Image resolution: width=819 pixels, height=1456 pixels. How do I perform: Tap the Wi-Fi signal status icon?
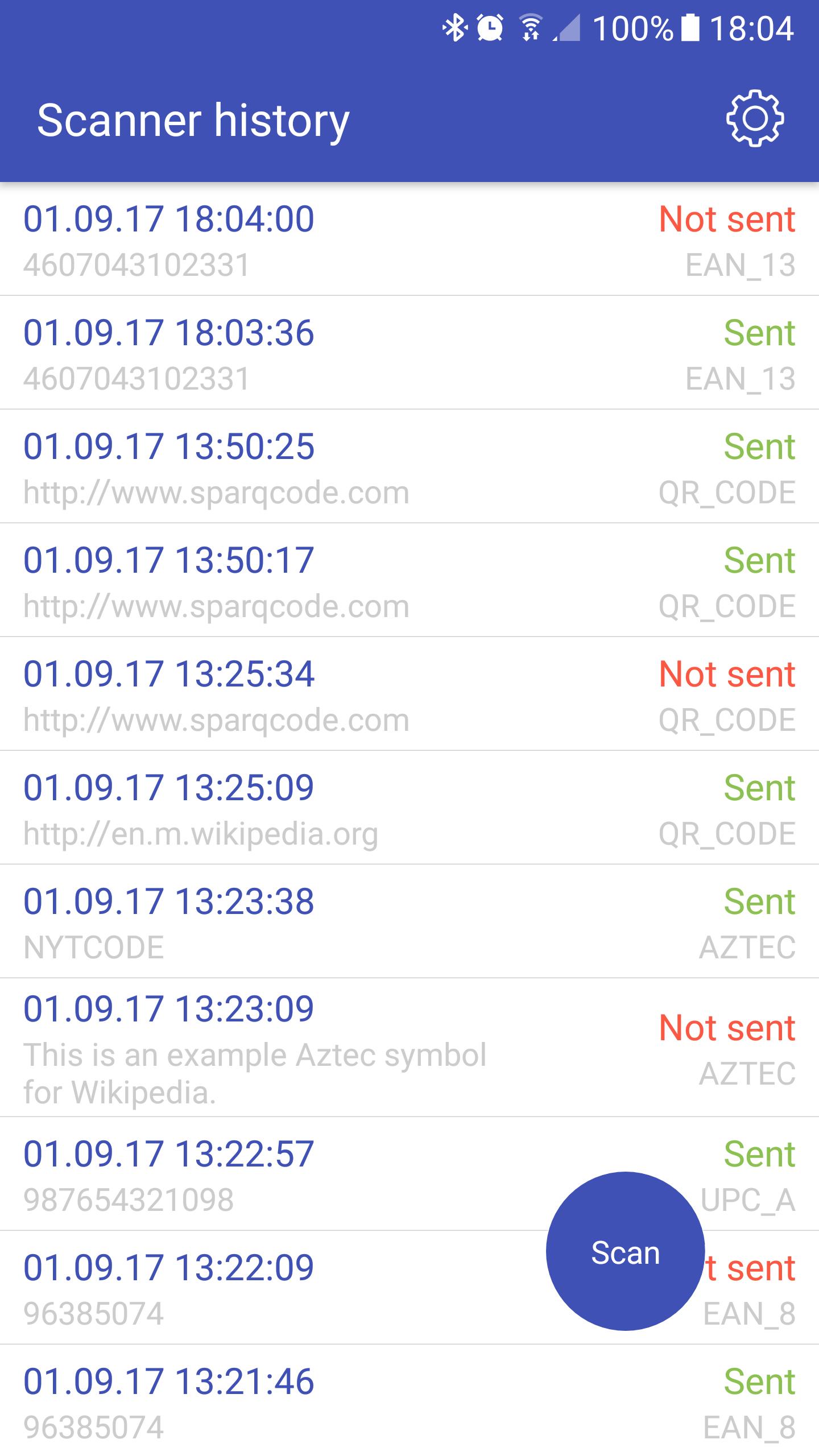pos(531,28)
